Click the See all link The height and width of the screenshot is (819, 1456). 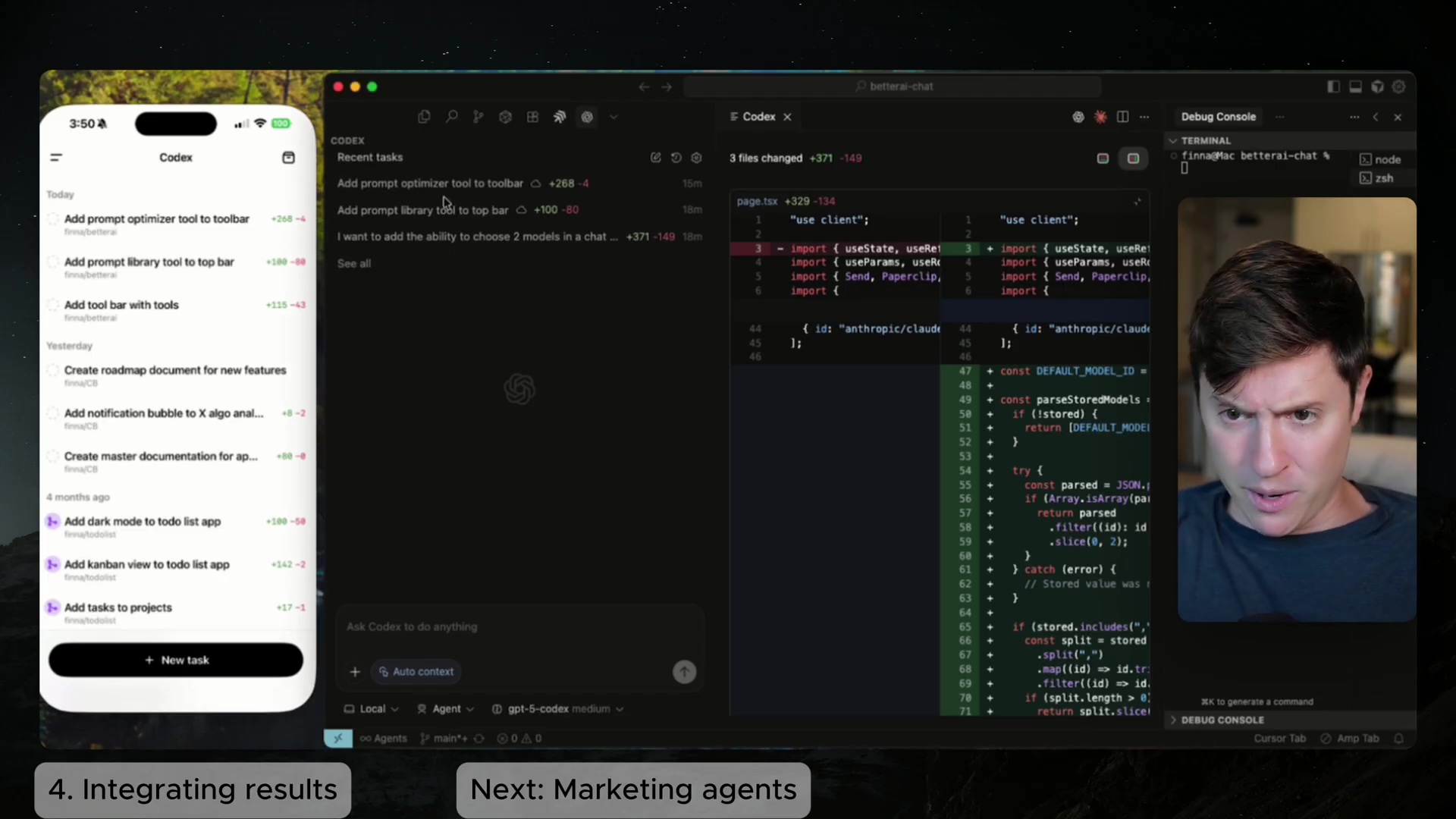(x=354, y=263)
